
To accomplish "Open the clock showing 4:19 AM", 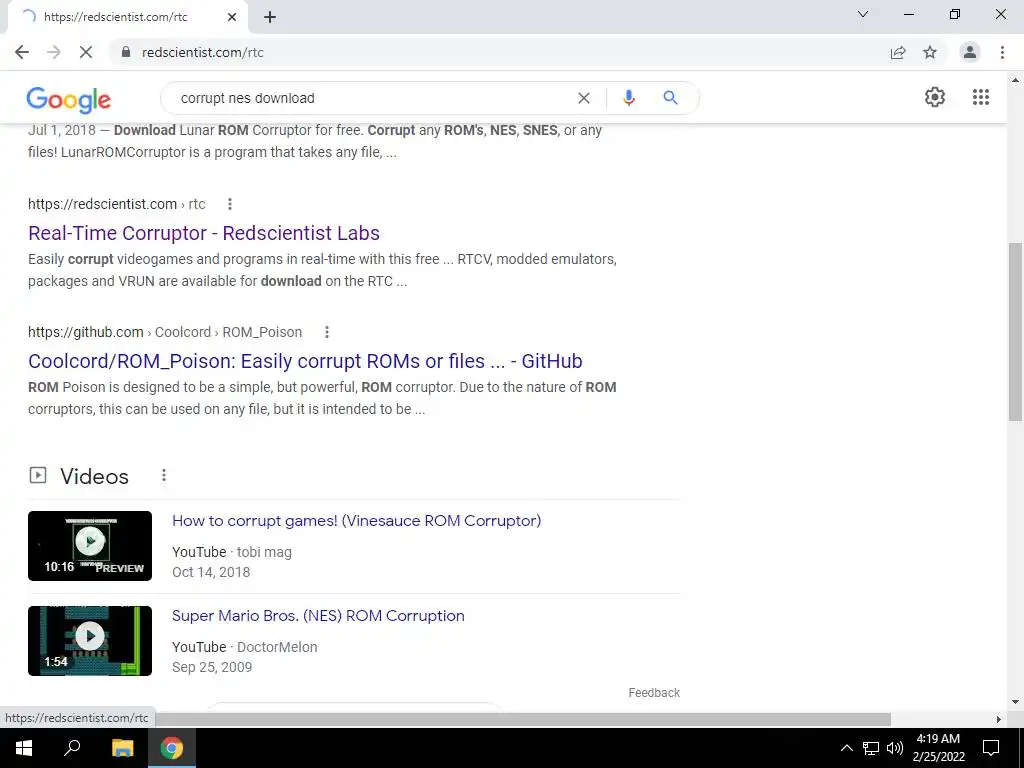I will tap(938, 748).
